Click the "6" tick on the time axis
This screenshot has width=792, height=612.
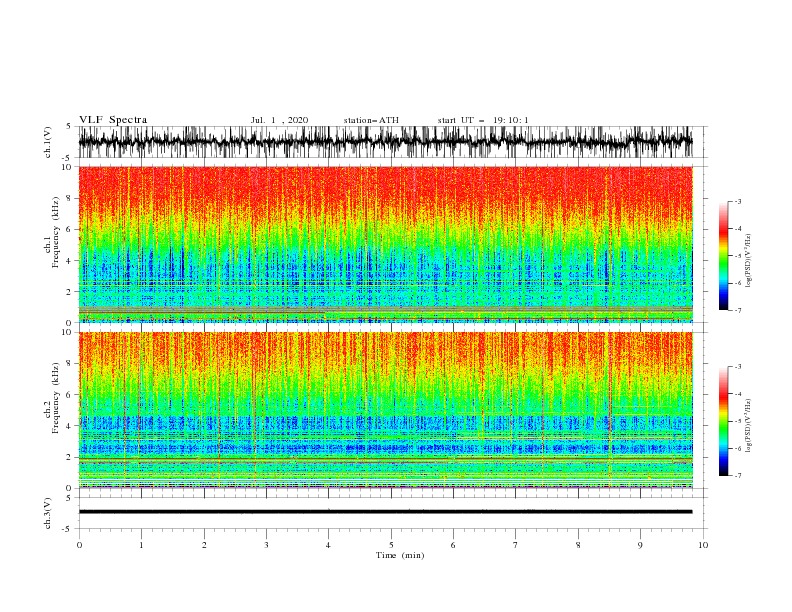click(x=453, y=545)
